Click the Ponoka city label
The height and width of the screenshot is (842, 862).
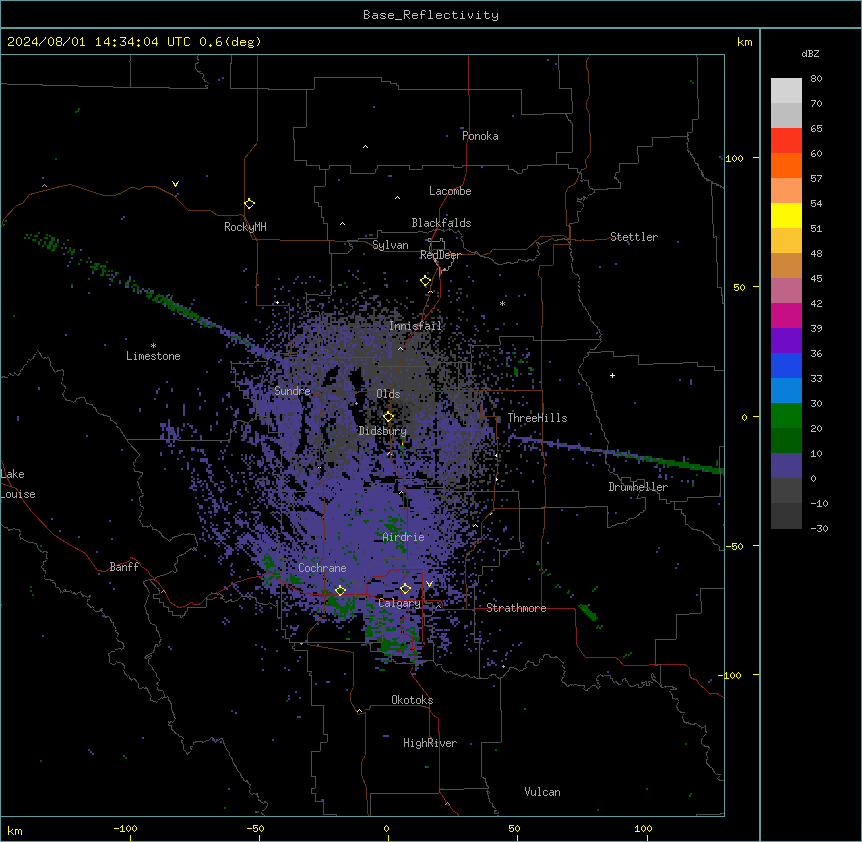[x=480, y=136]
